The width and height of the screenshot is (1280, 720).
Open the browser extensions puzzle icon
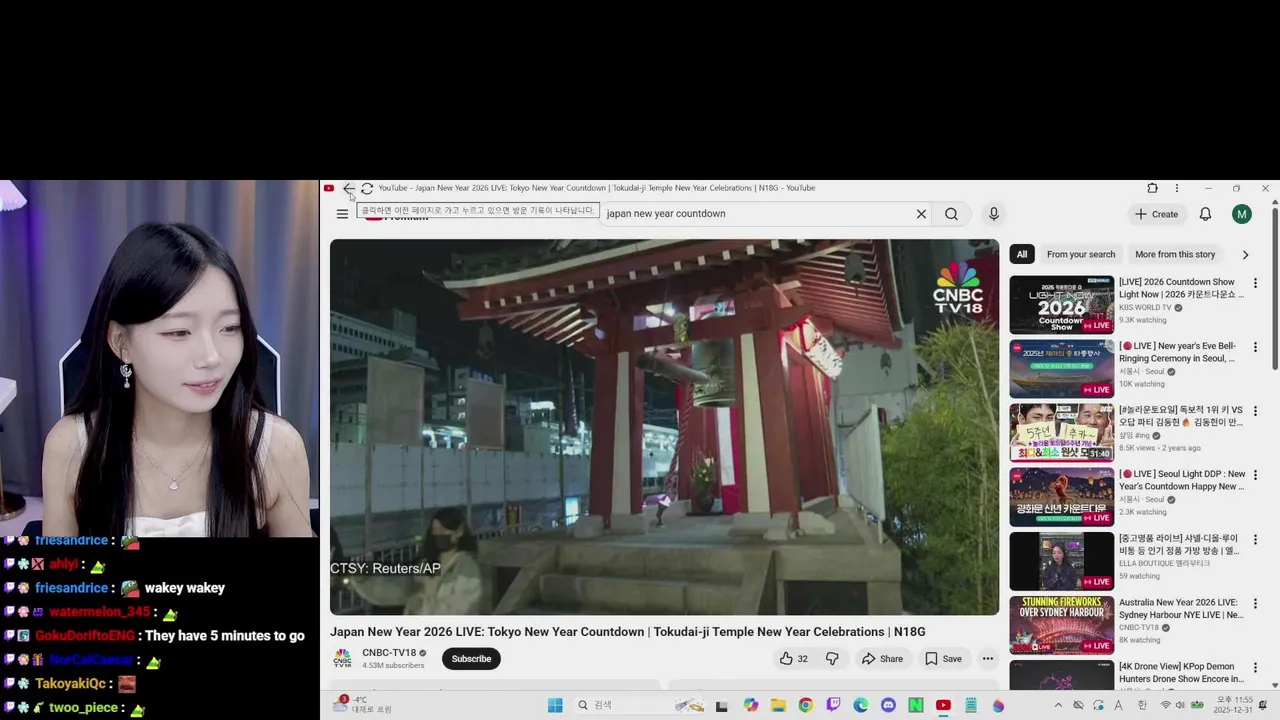1152,188
